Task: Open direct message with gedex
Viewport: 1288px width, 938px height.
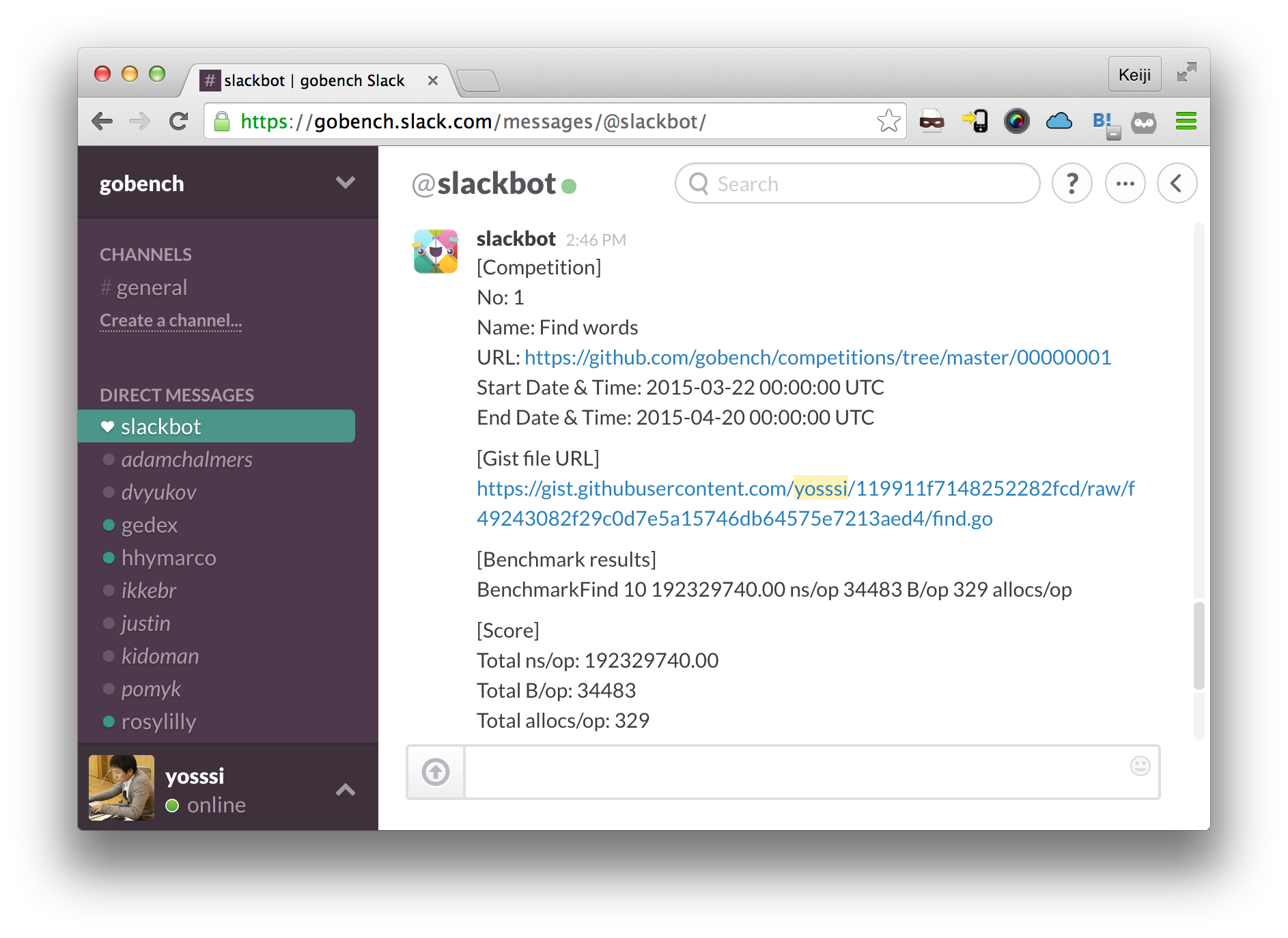Action: (x=149, y=525)
